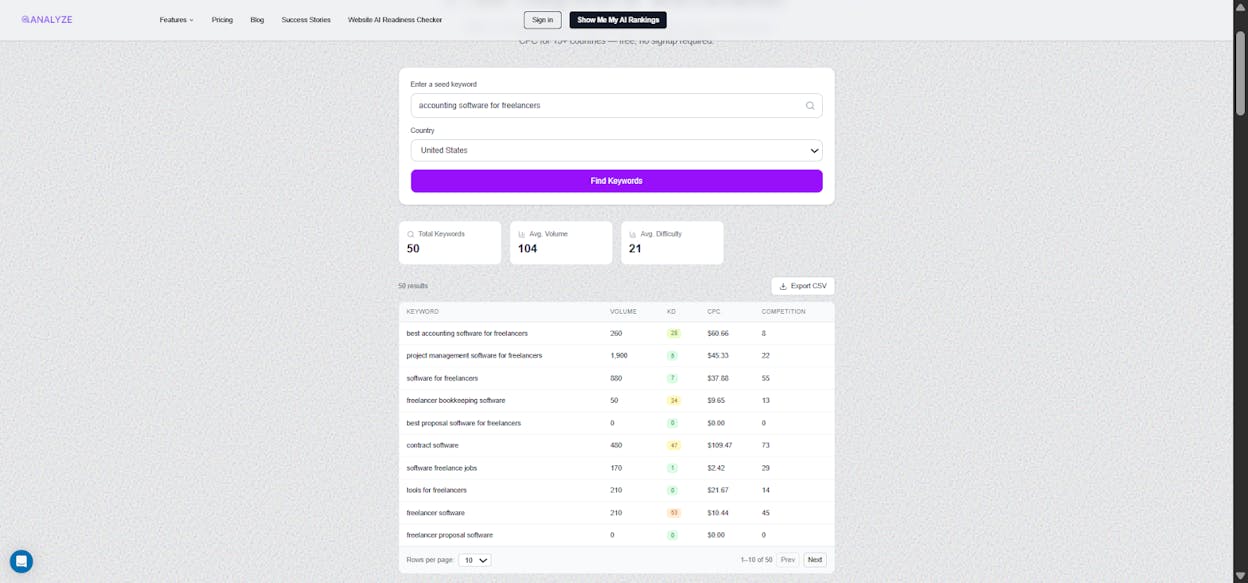The width and height of the screenshot is (1248, 583).
Task: Click the $109.47 CPC value
Action: [x=720, y=445]
